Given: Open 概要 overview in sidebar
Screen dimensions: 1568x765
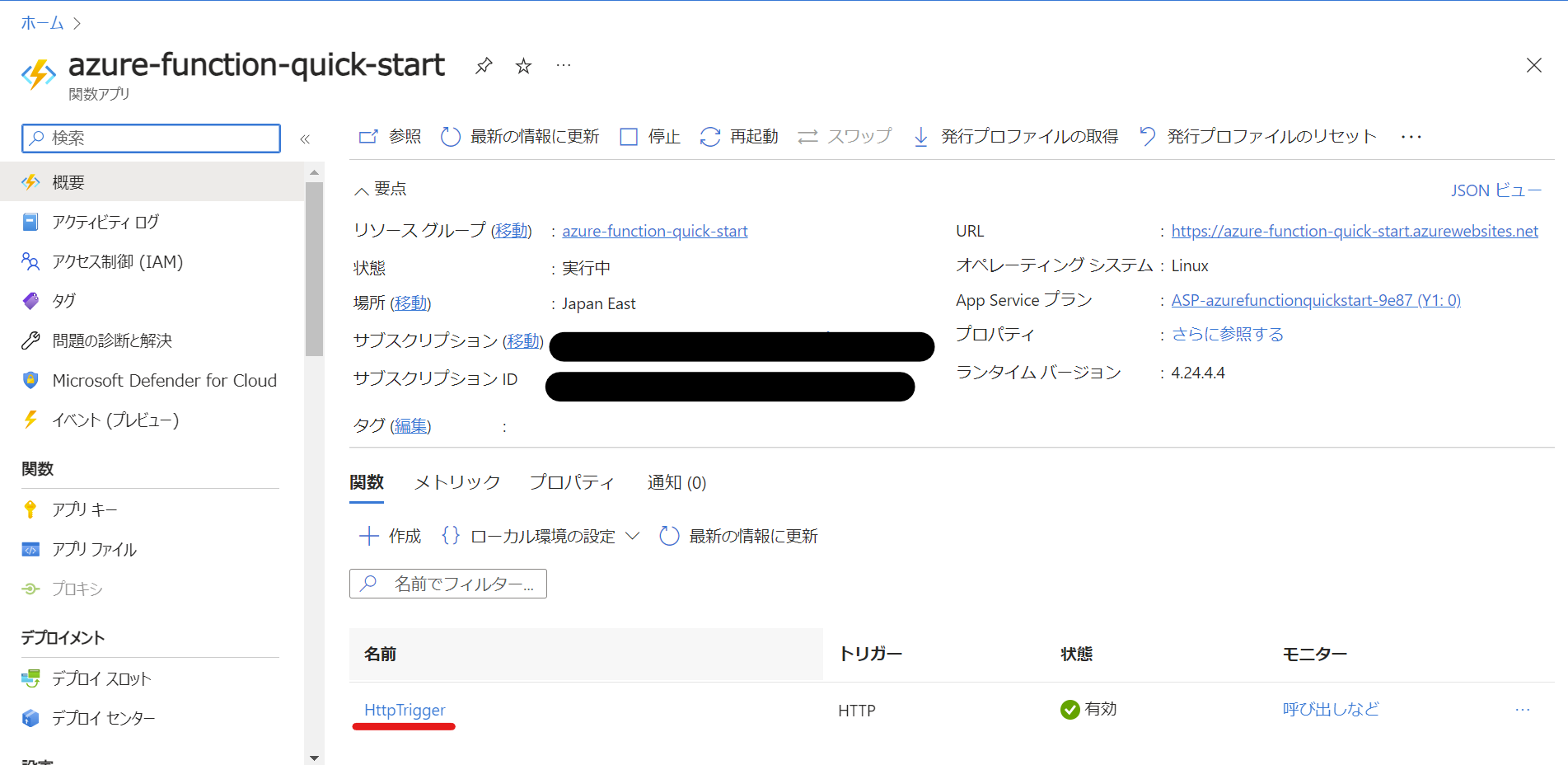Looking at the screenshot, I should 152,182.
